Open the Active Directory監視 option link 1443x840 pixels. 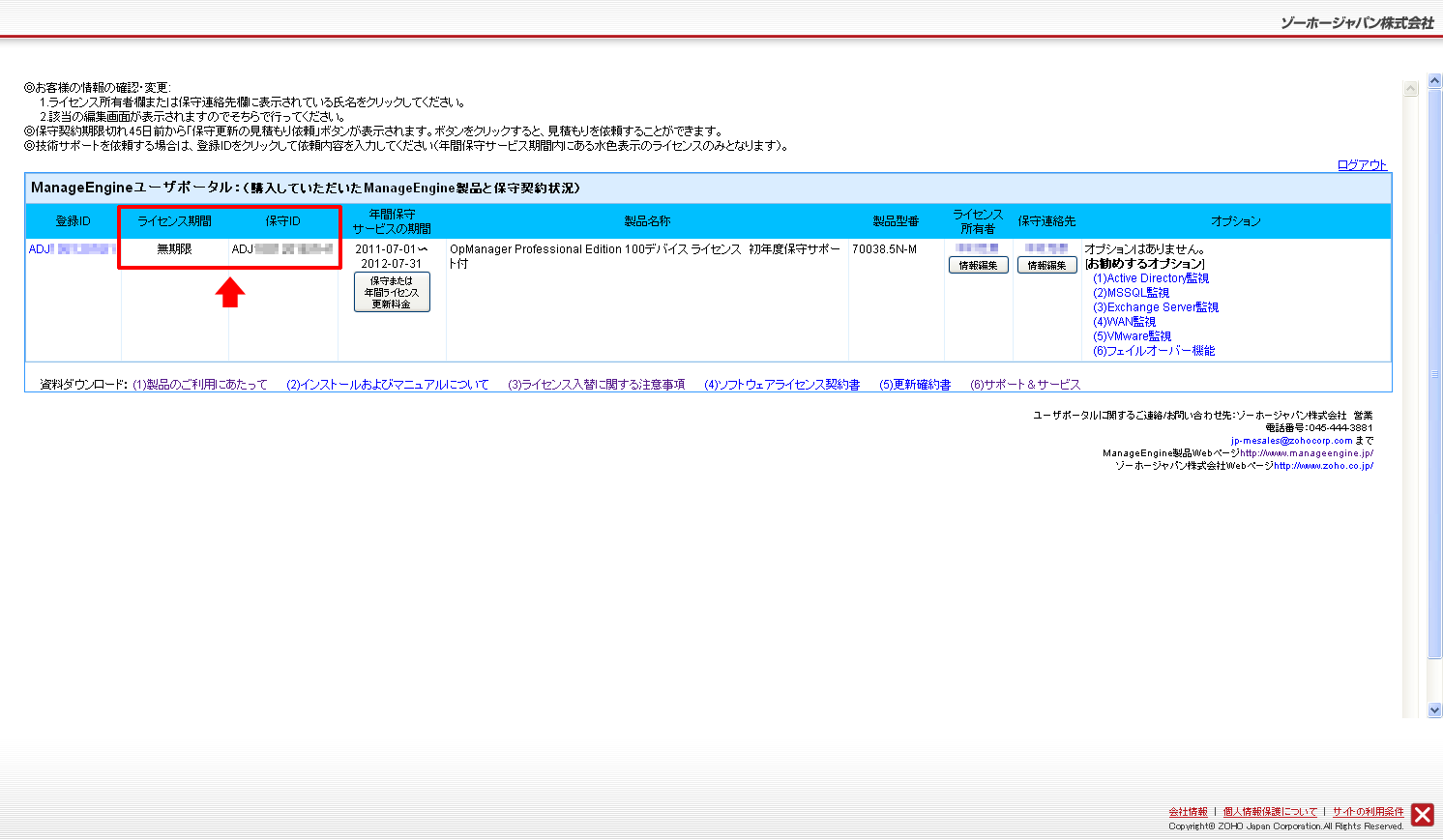coord(1151,278)
